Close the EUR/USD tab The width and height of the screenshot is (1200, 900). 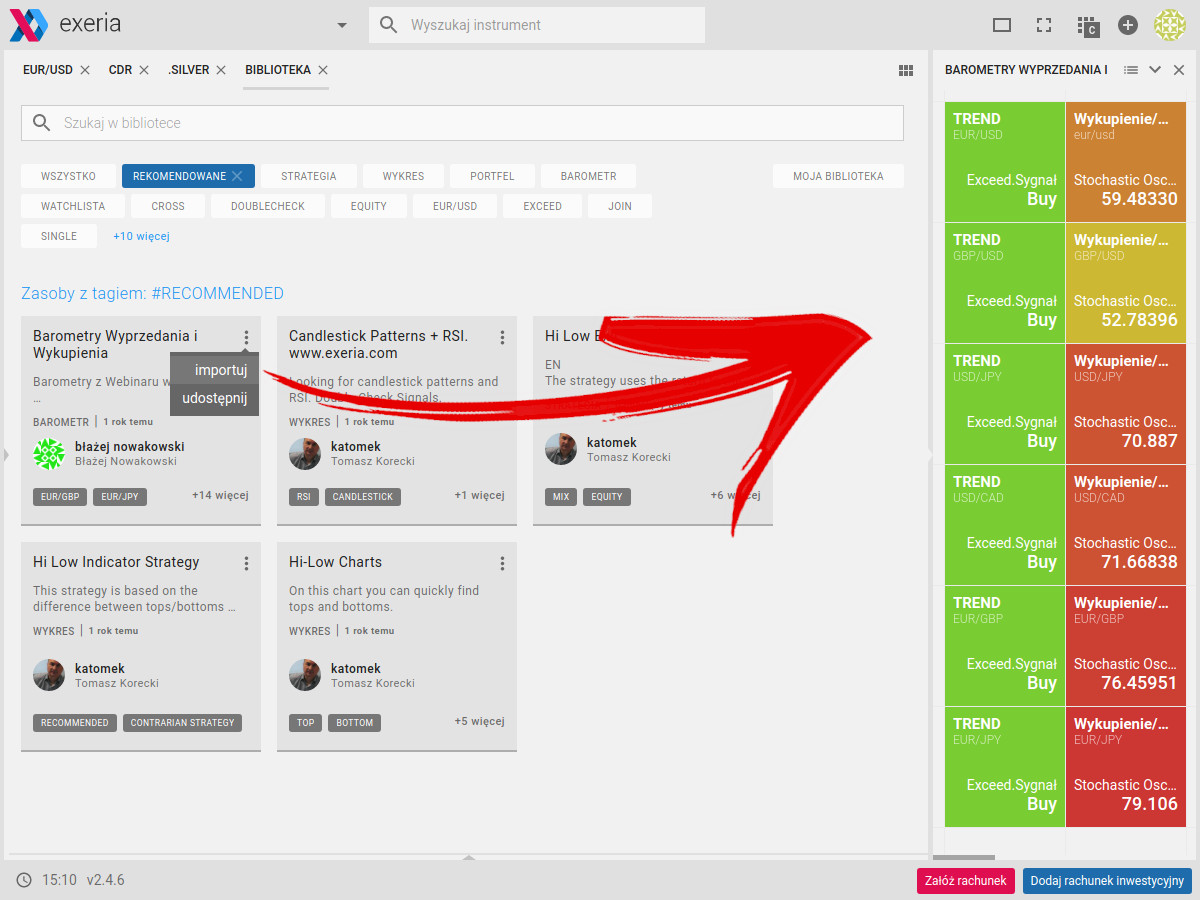coord(85,70)
